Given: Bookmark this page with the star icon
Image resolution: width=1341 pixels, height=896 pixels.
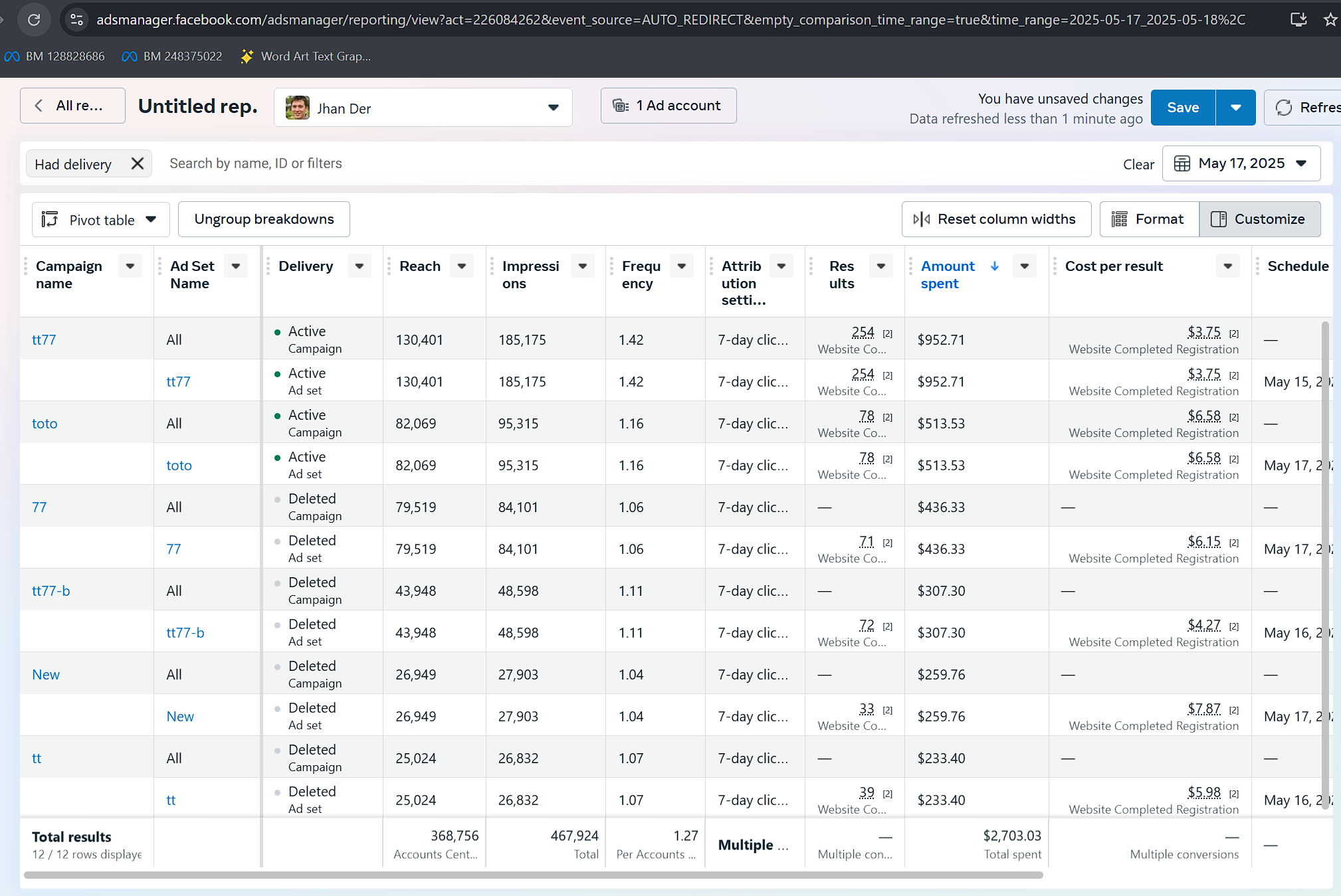Looking at the screenshot, I should point(1330,20).
